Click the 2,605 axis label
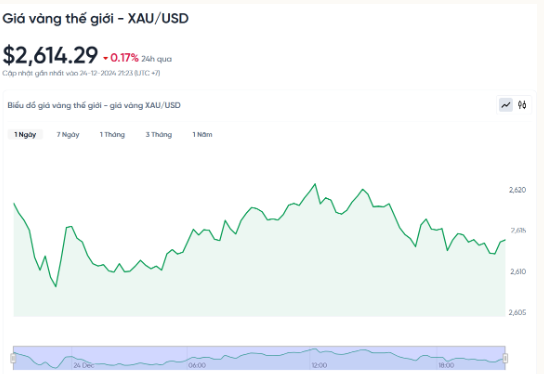The image size is (544, 374). 517,313
